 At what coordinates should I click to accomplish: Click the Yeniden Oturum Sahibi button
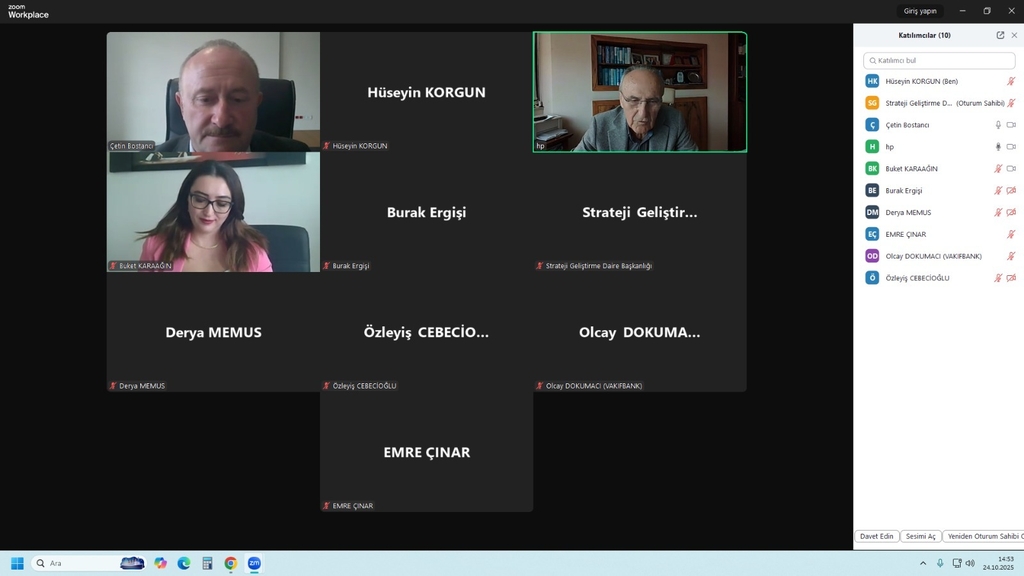(x=983, y=536)
